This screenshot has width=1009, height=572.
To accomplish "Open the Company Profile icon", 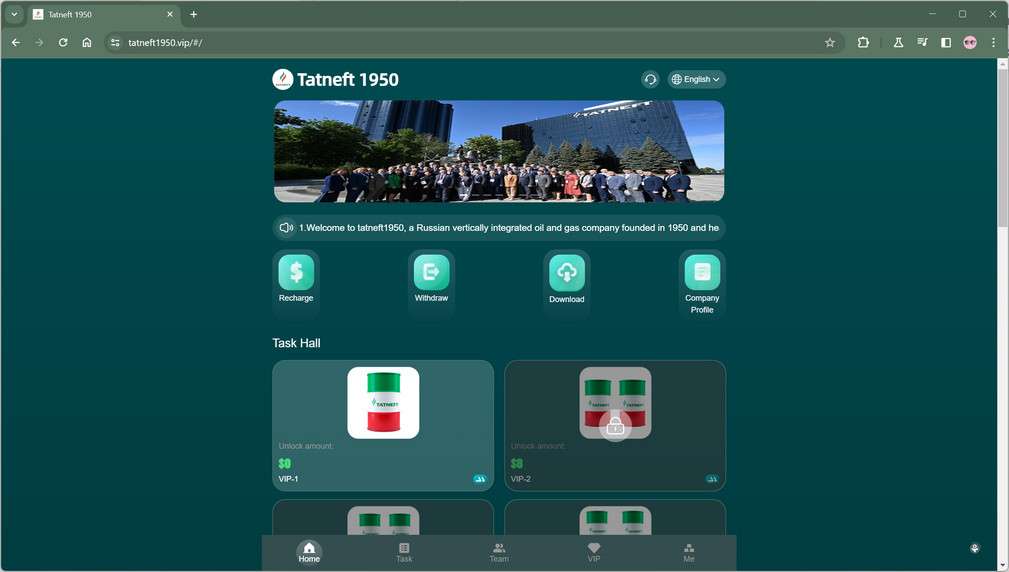I will (702, 272).
